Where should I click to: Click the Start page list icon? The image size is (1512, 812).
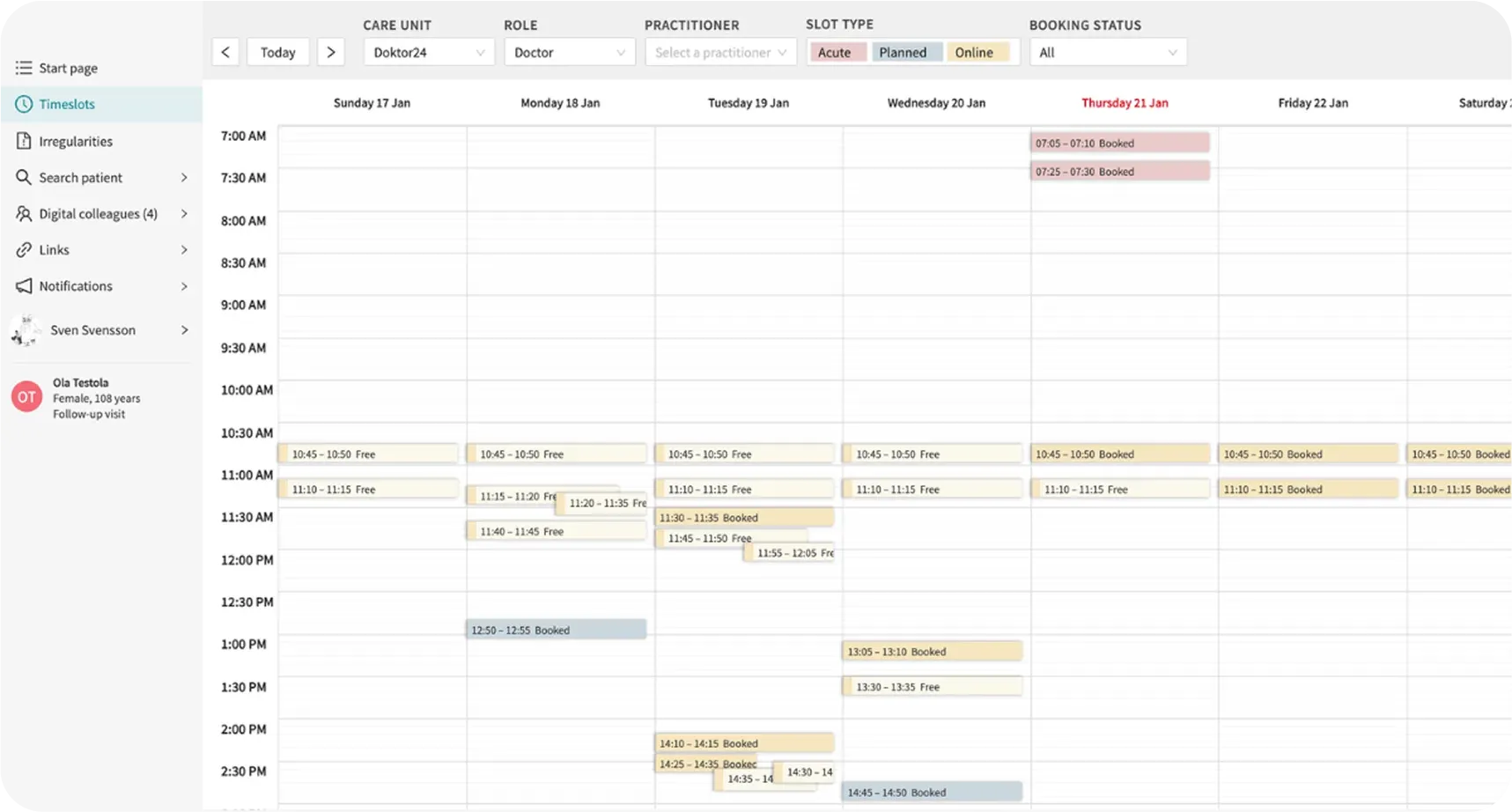tap(24, 68)
